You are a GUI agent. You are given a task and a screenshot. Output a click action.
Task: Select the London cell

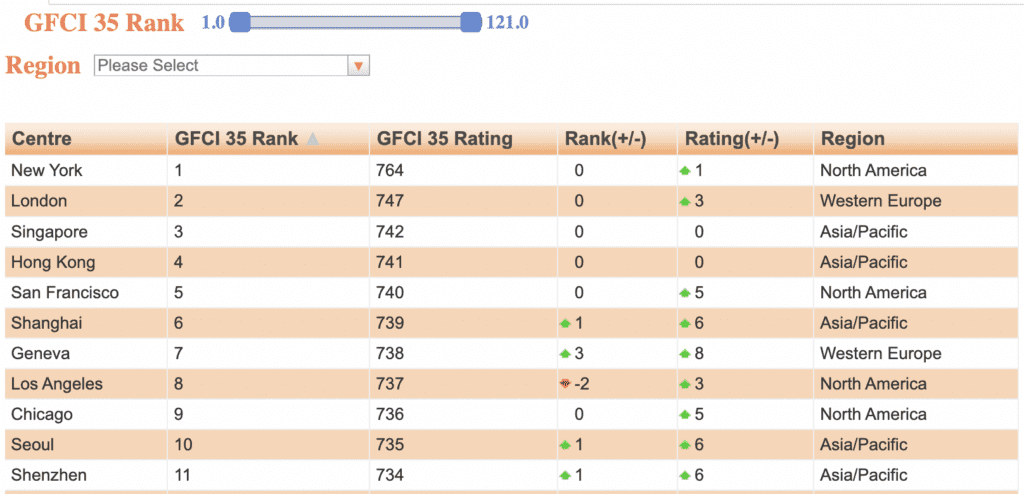86,201
